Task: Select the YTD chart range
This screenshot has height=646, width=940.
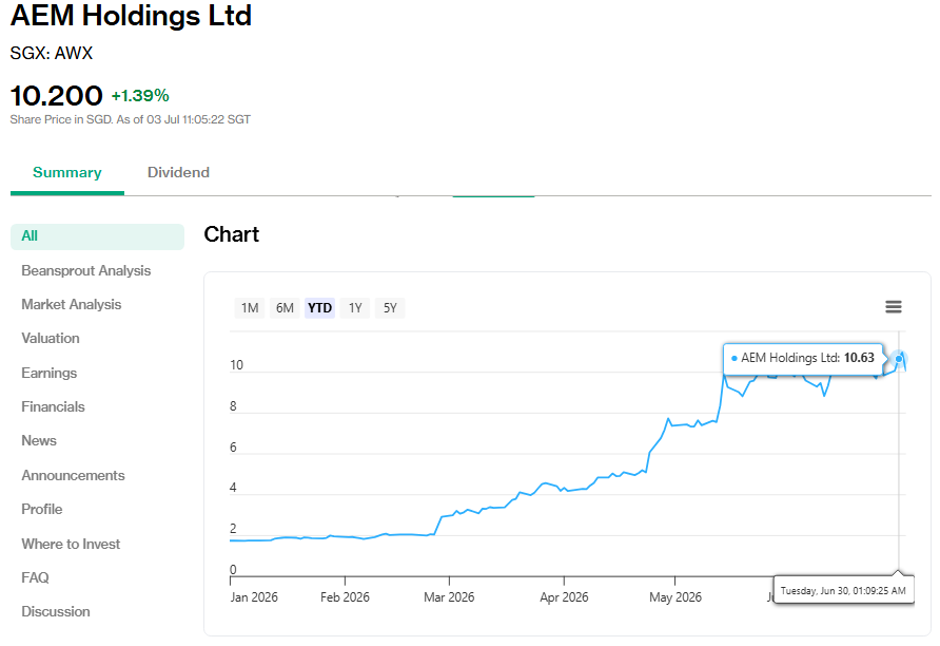Action: (320, 308)
